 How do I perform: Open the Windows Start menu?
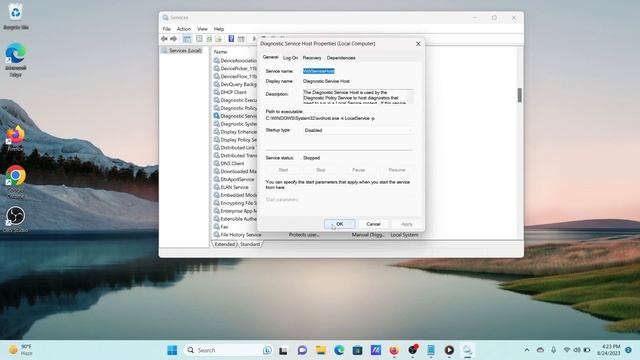[172, 350]
